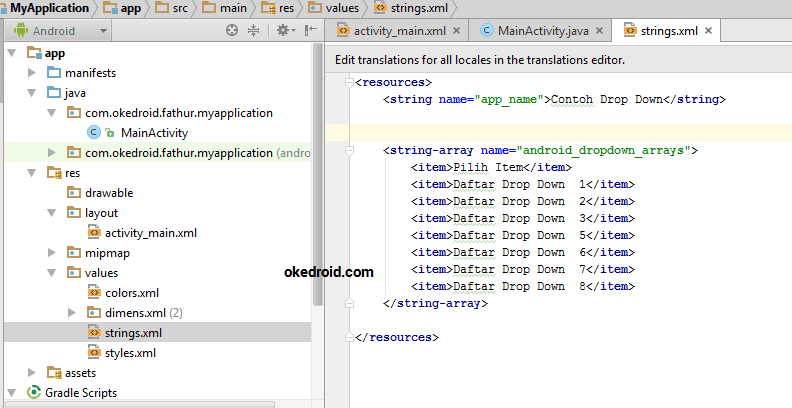Expand the dimens.xml (2) node
Screen dimensions: 792x408
click(72, 313)
